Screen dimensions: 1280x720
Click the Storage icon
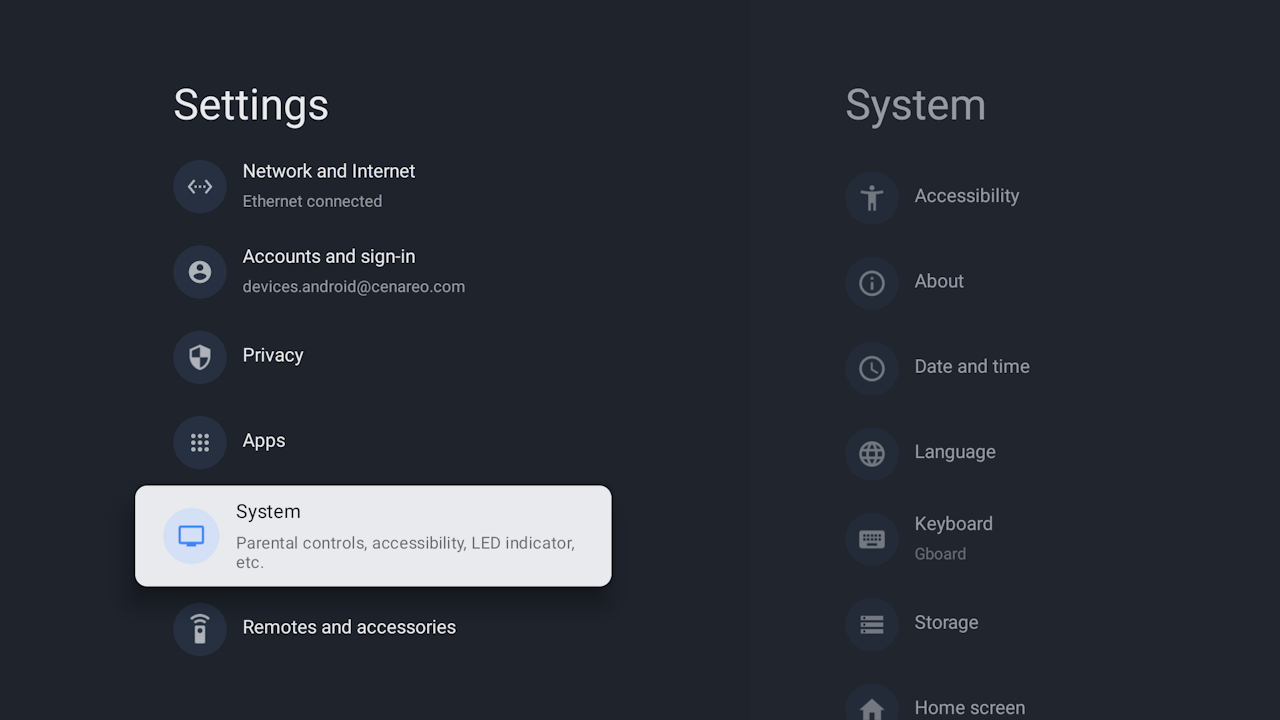(872, 624)
